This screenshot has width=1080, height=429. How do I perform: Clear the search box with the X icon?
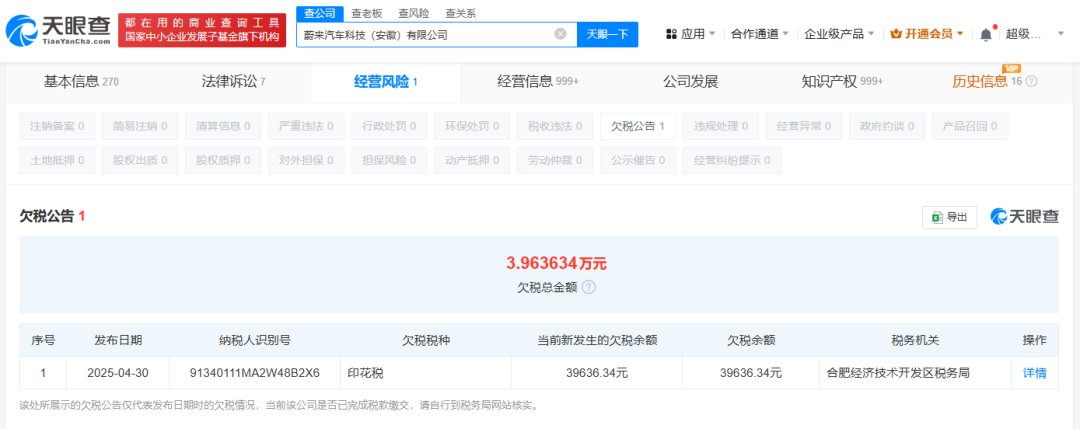pyautogui.click(x=561, y=34)
